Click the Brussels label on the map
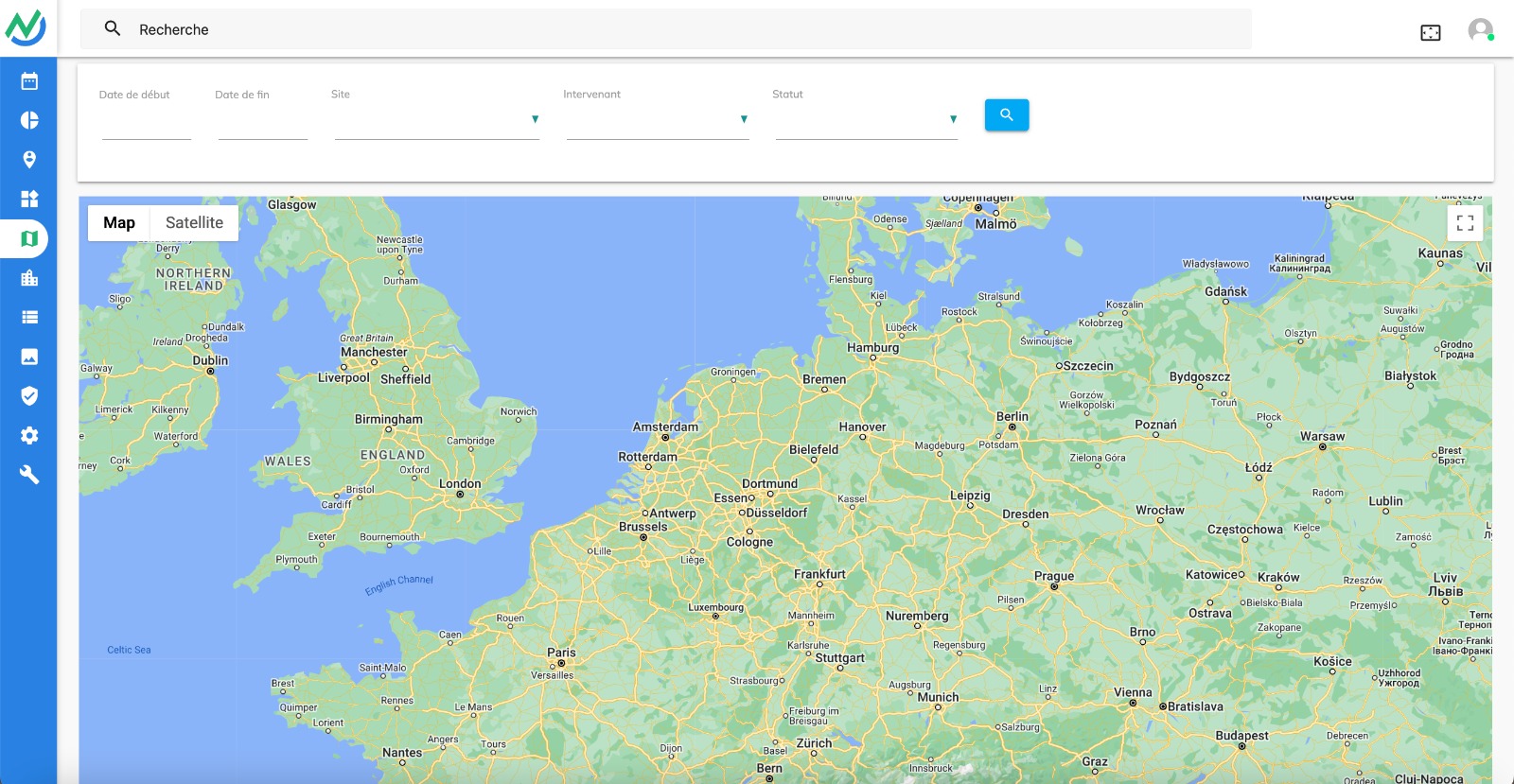The image size is (1514, 784). click(x=643, y=527)
